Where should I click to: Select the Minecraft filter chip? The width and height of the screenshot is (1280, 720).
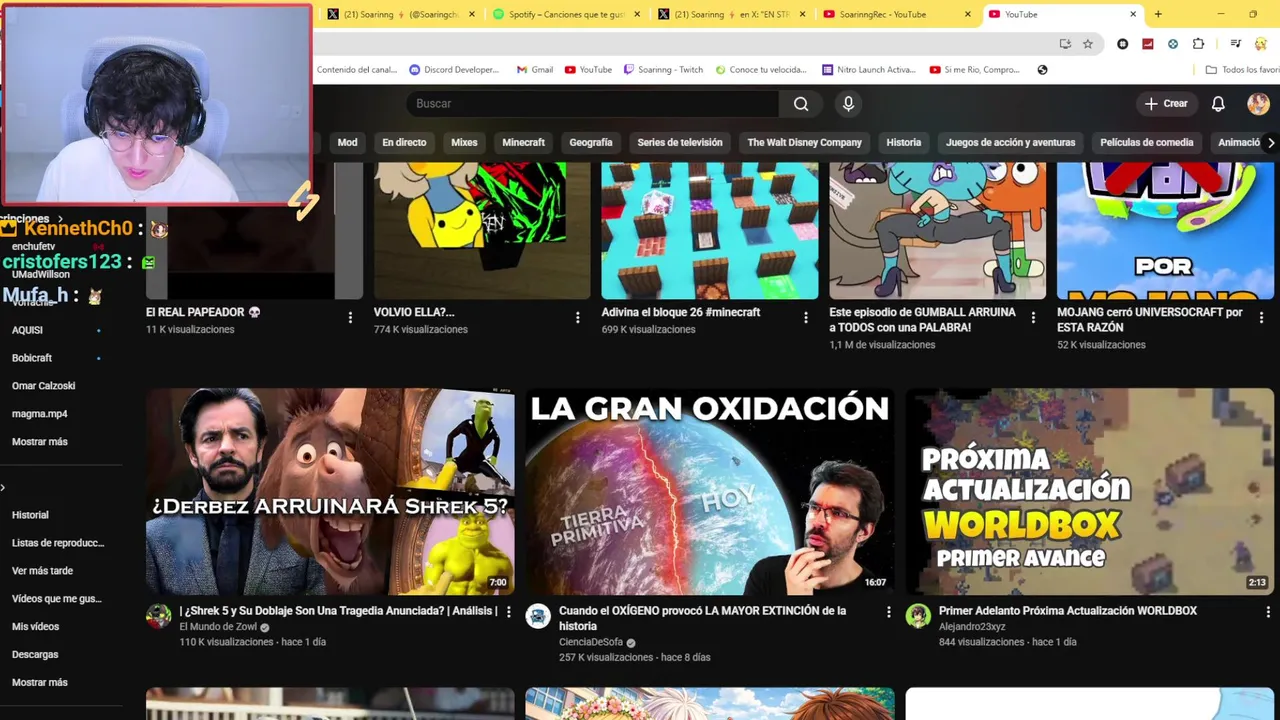(x=523, y=142)
